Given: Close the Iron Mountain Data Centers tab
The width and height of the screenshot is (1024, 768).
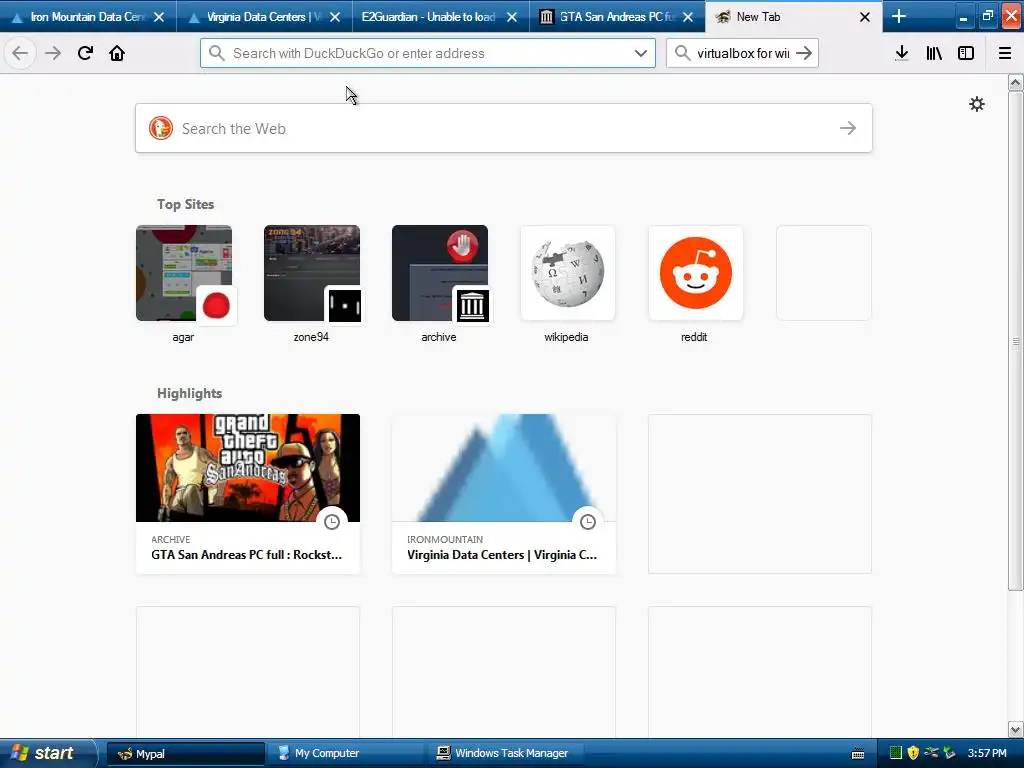Looking at the screenshot, I should click(x=159, y=17).
